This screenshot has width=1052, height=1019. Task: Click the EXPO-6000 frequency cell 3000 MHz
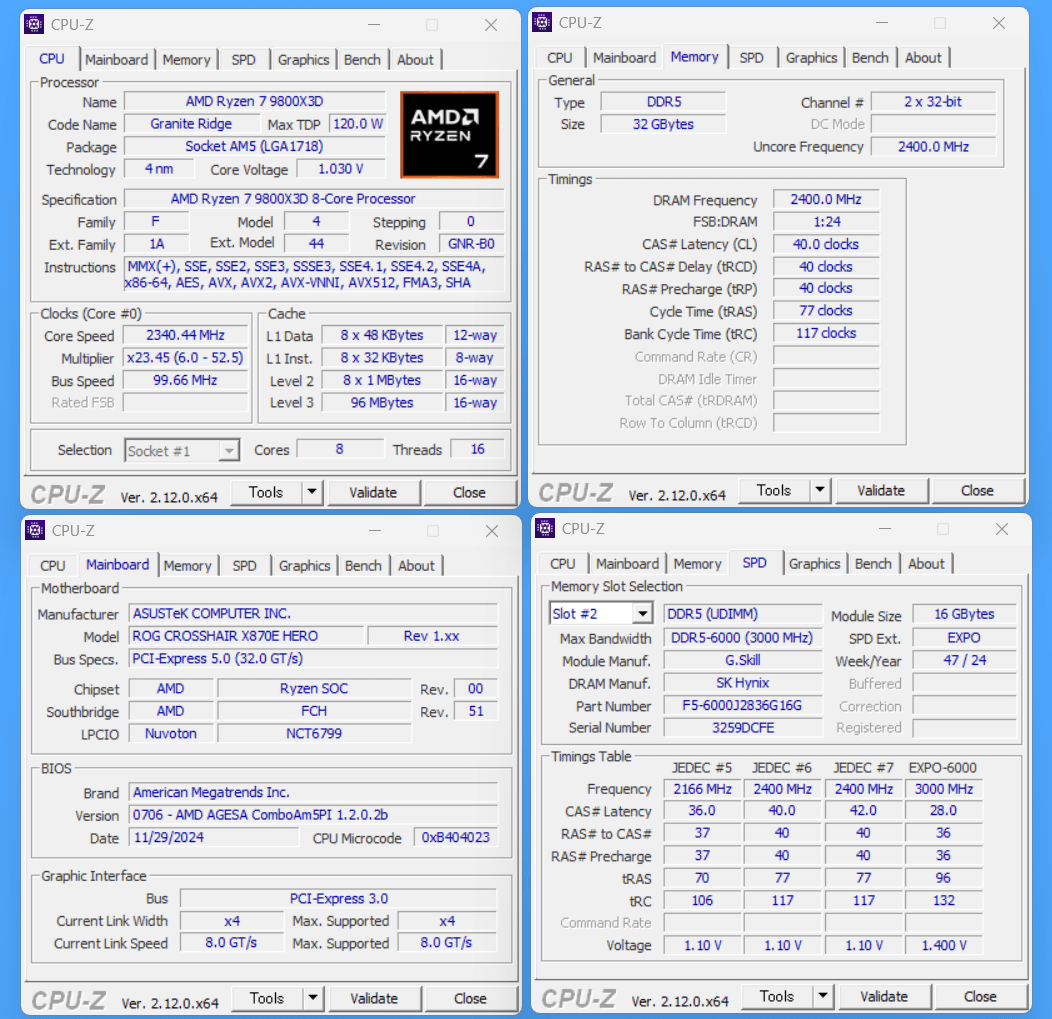click(x=944, y=789)
